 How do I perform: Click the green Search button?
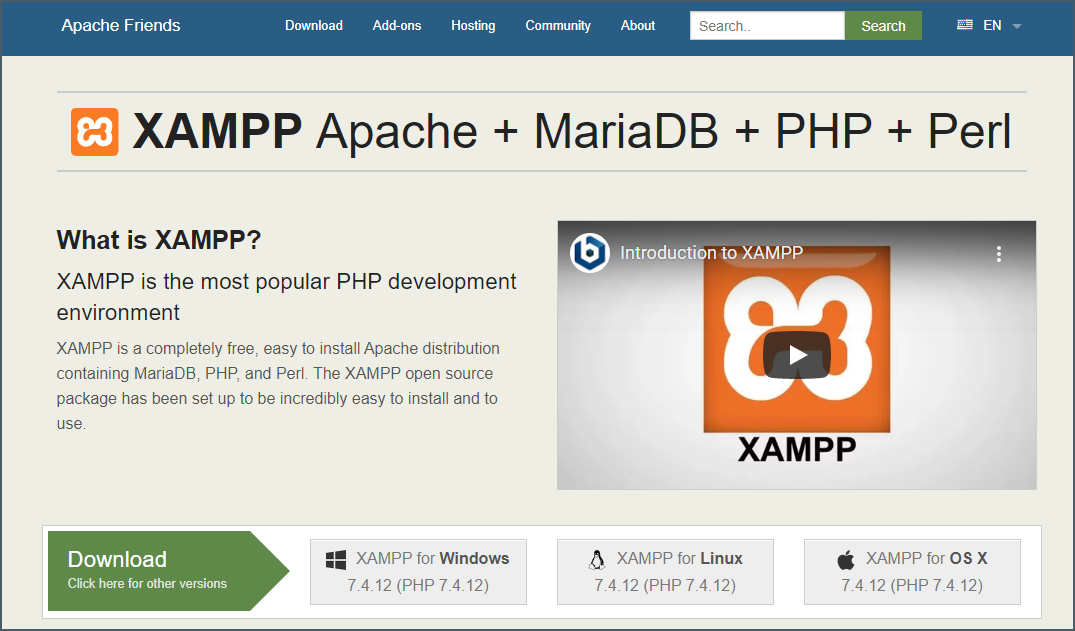[x=883, y=25]
